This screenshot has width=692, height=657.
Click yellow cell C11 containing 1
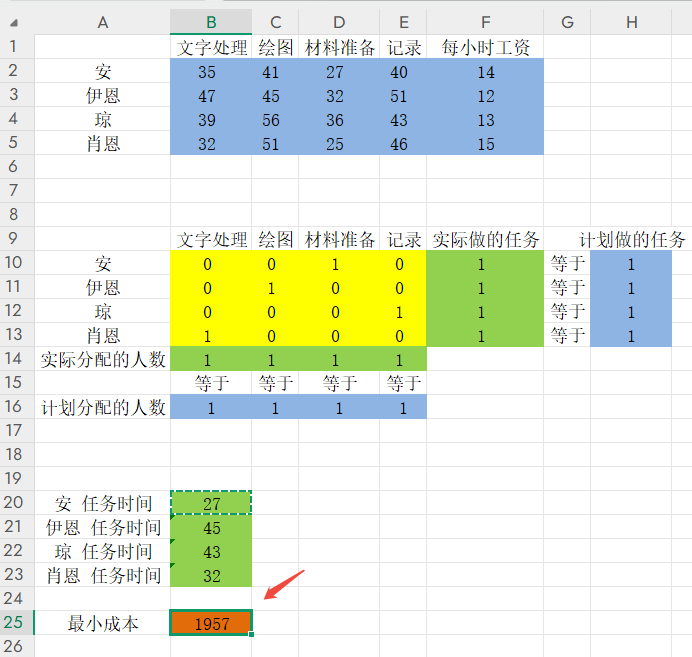(x=275, y=287)
